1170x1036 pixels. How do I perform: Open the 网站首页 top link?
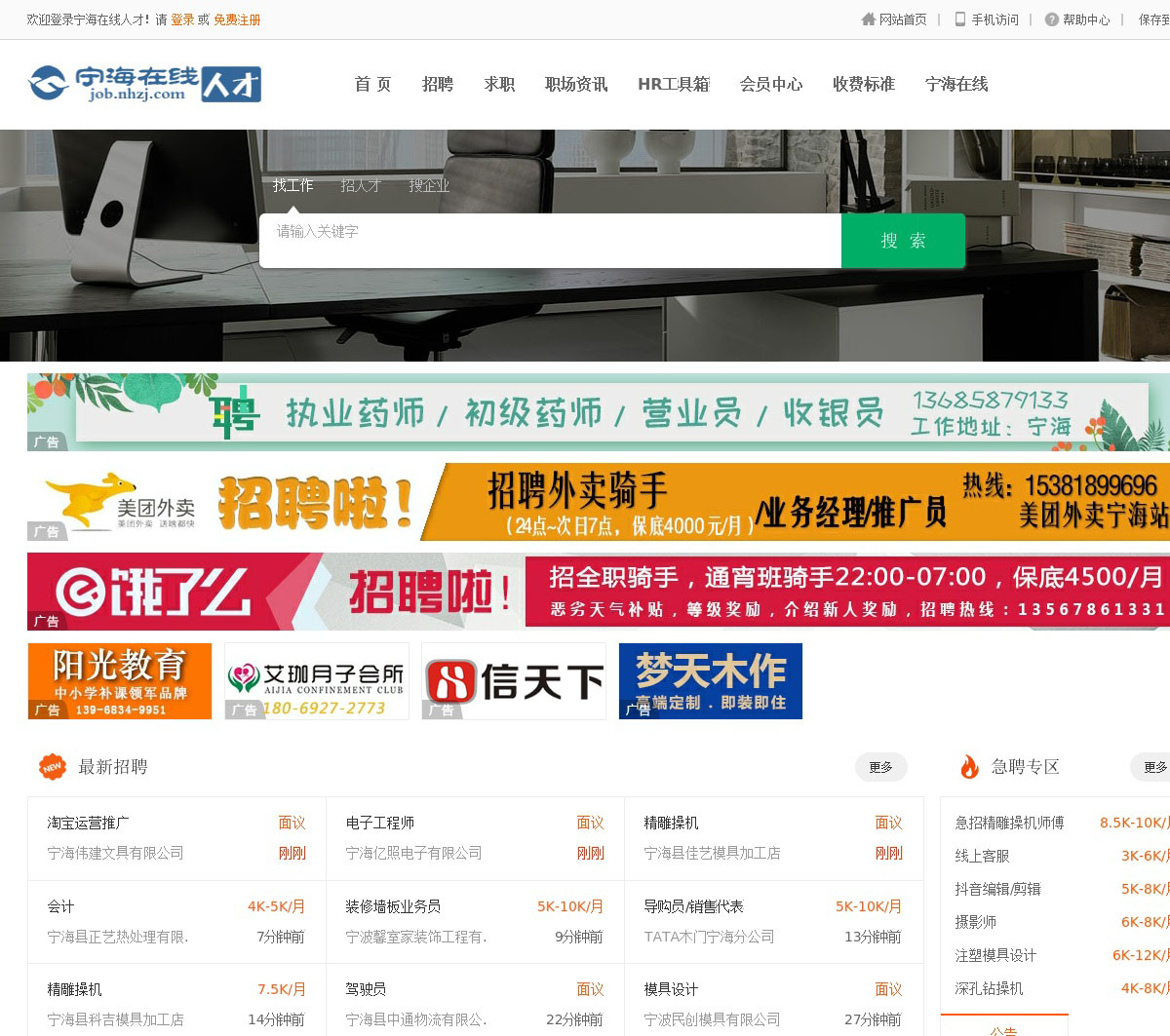tap(903, 19)
